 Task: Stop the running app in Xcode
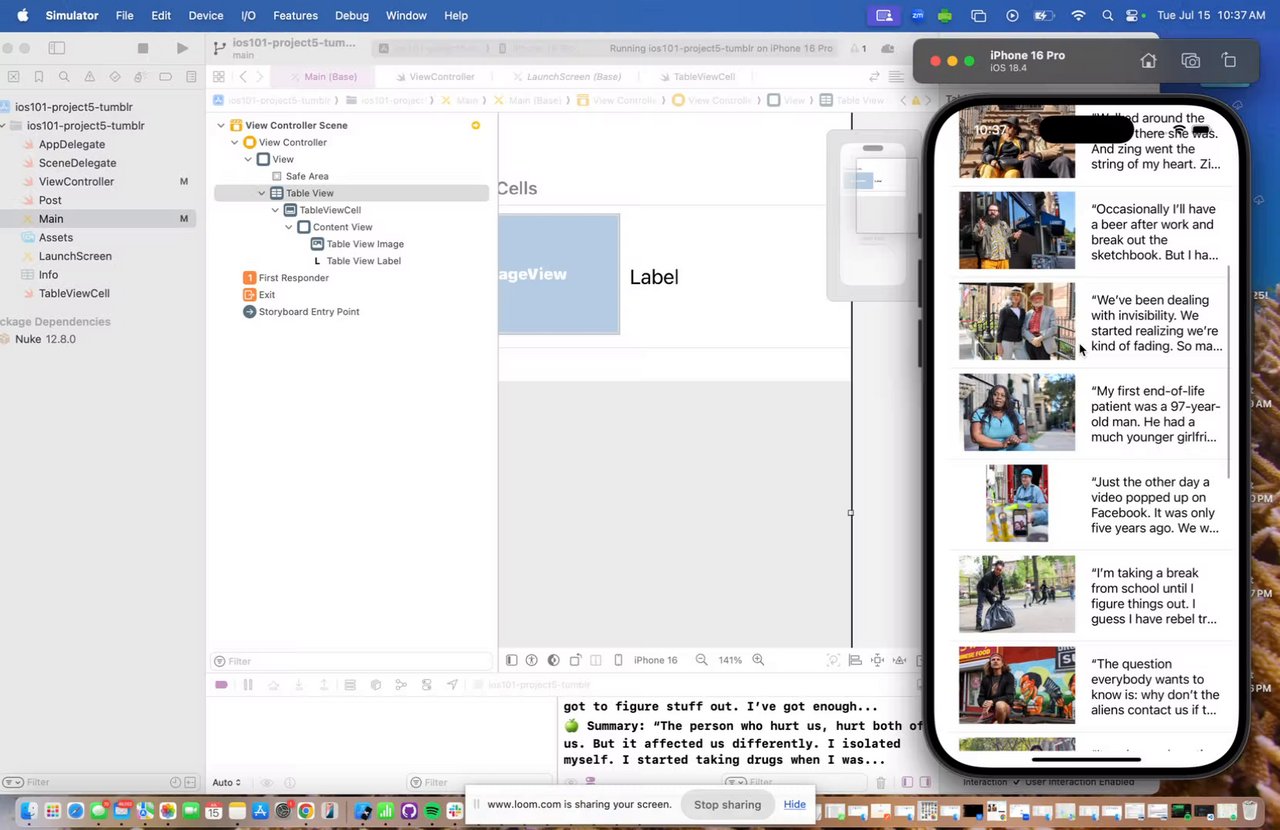point(143,48)
